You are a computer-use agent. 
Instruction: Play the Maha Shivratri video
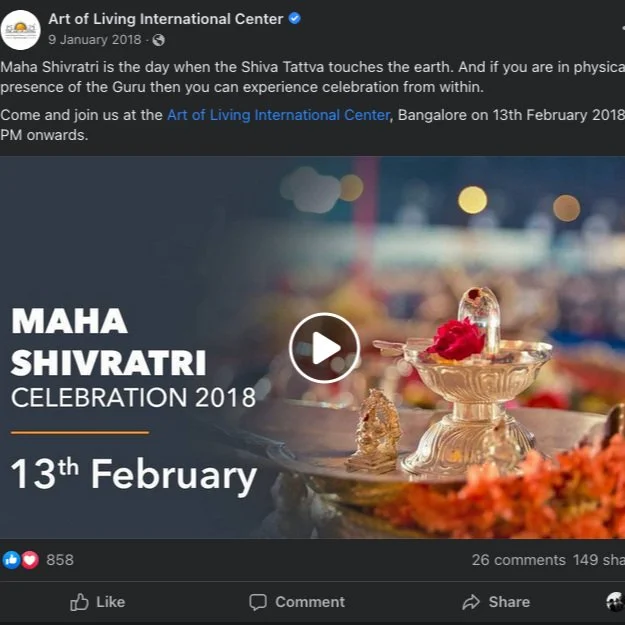(x=324, y=348)
